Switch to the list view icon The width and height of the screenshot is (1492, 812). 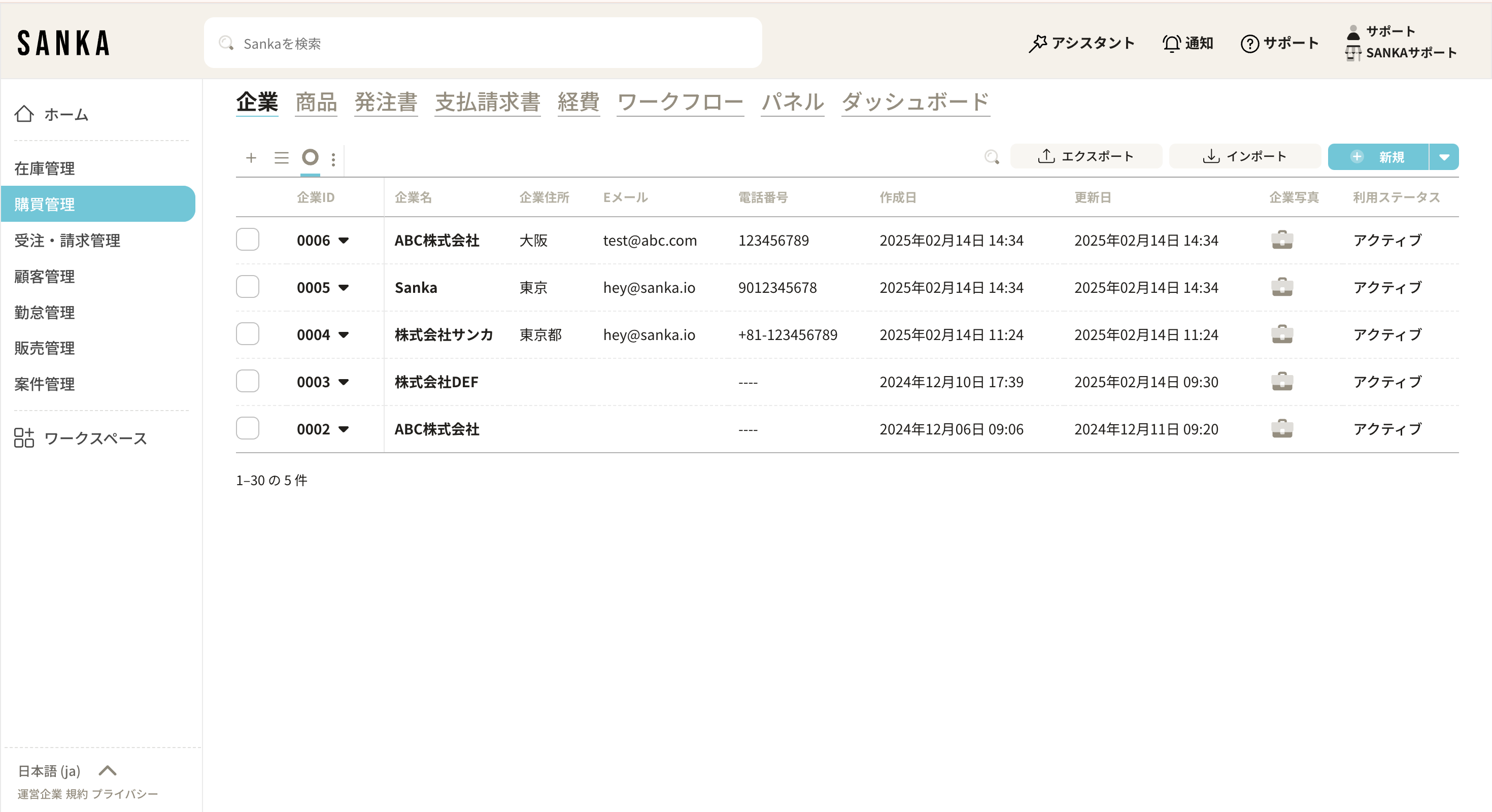[x=282, y=157]
